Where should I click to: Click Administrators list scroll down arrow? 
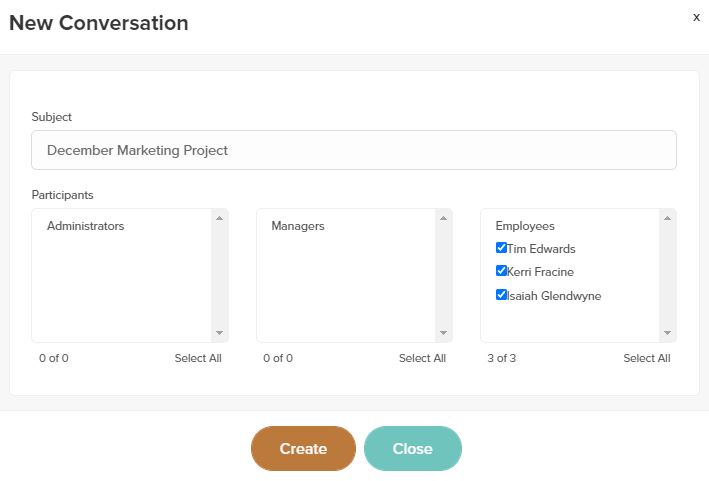point(219,333)
